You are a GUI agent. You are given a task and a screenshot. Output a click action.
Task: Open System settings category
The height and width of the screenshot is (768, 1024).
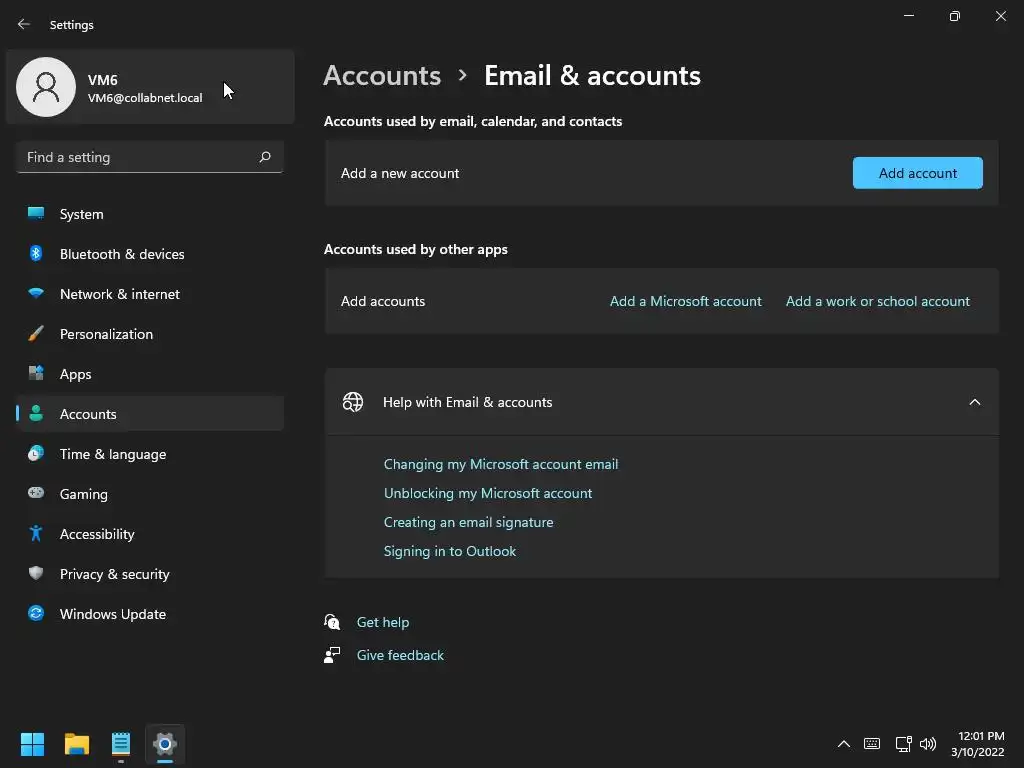click(x=150, y=214)
